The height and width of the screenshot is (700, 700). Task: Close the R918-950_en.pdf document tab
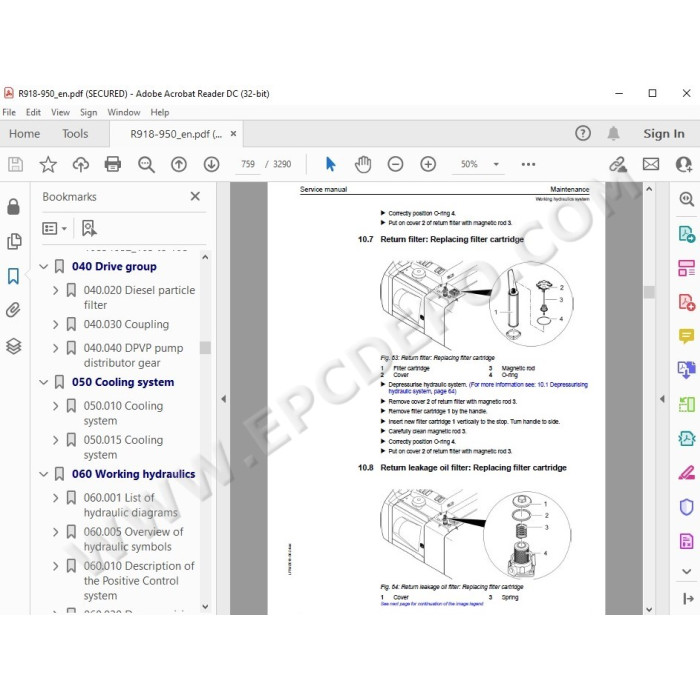[233, 133]
